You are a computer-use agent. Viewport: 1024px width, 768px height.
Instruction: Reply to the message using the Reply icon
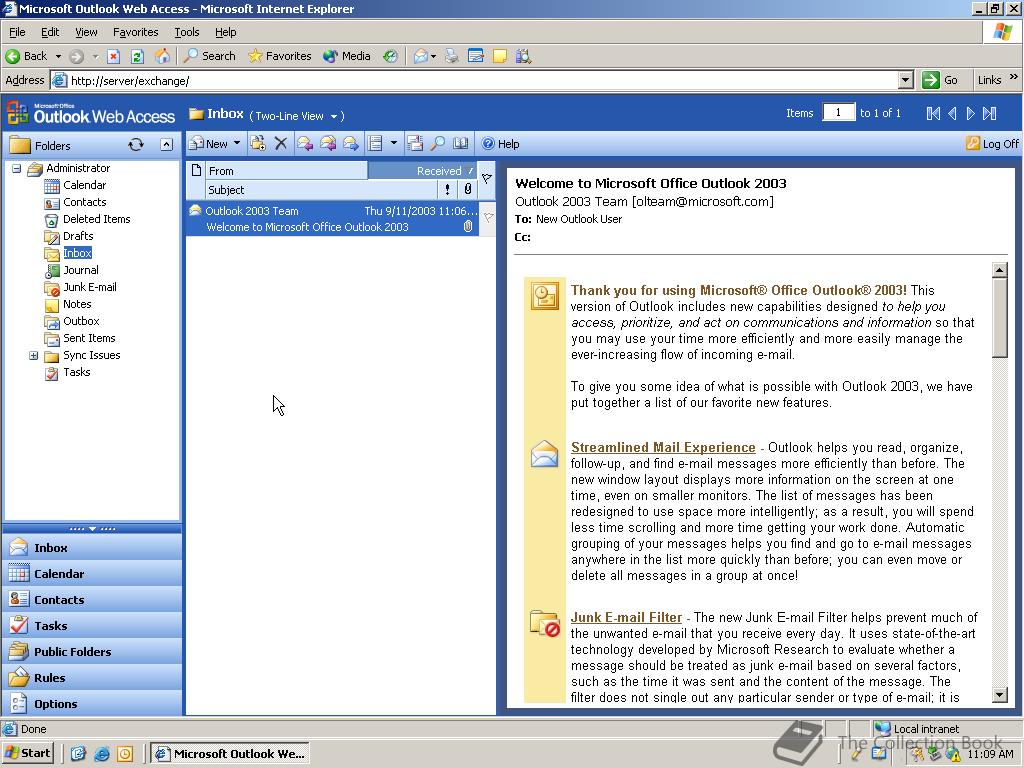304,144
